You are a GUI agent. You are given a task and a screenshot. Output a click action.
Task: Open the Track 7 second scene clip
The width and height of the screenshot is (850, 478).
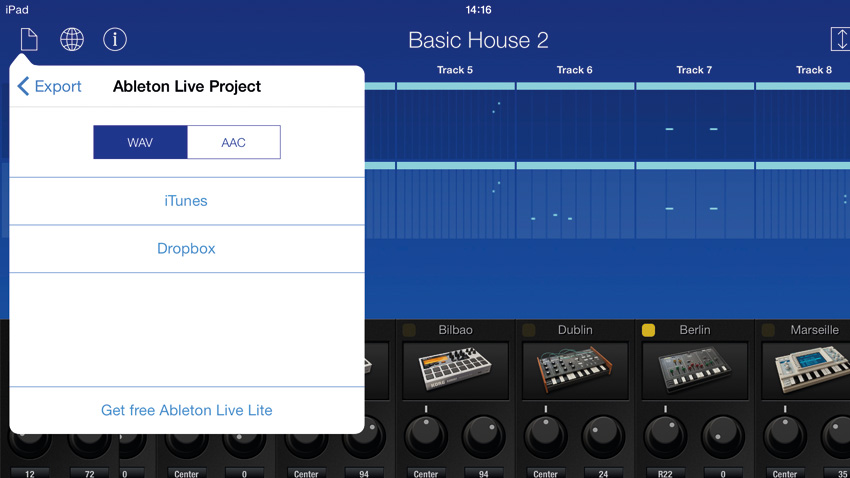pyautogui.click(x=695, y=201)
